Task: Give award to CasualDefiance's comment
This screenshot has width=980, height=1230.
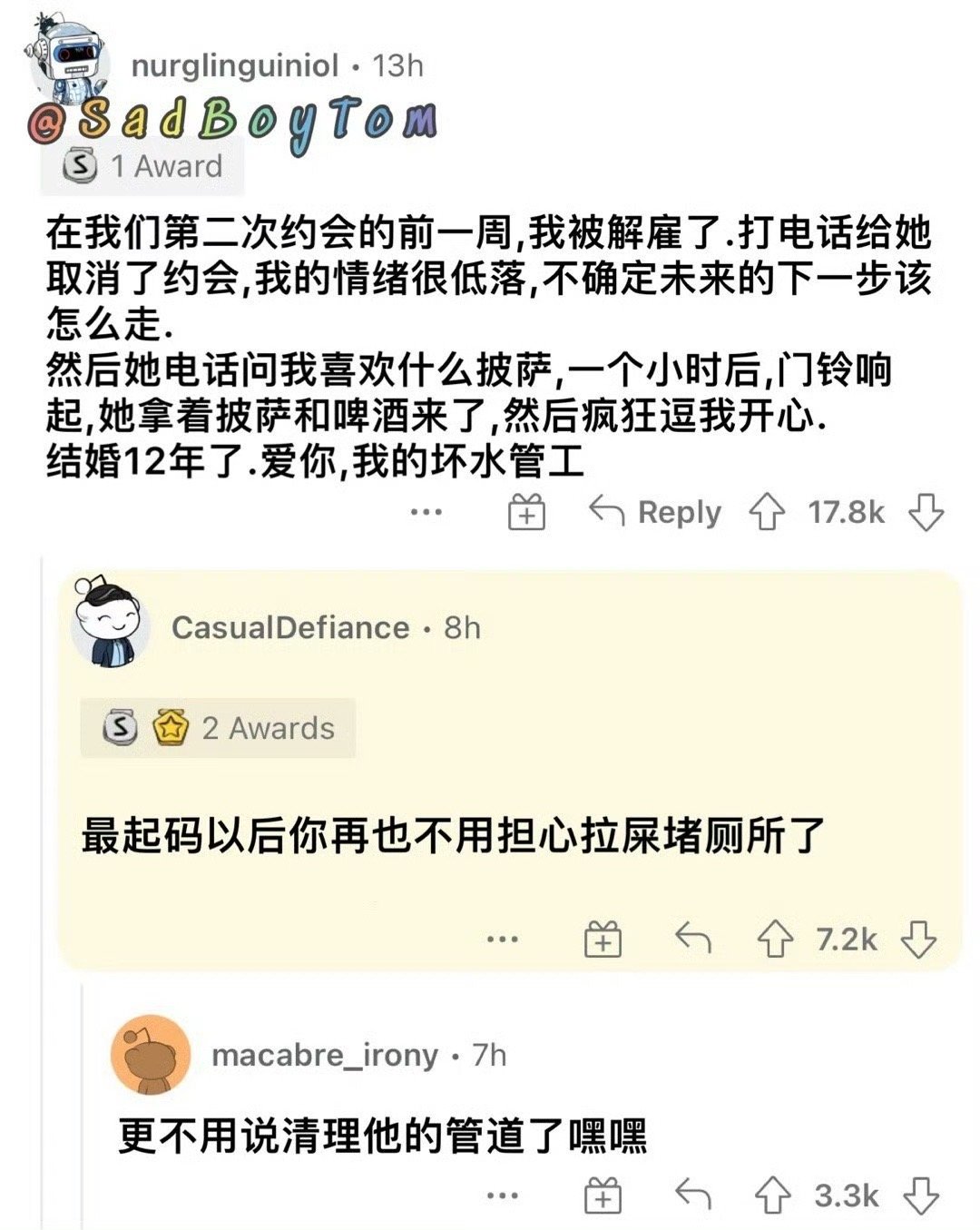Action: point(603,940)
